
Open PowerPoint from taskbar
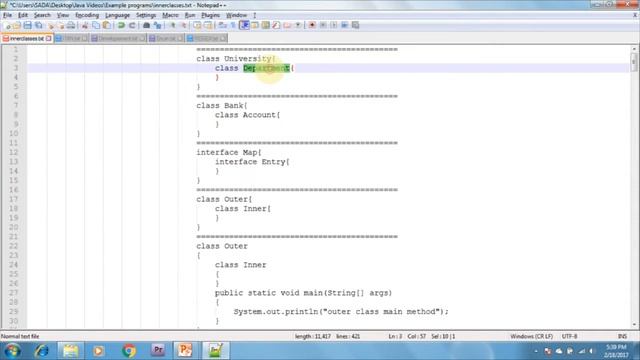(185, 351)
